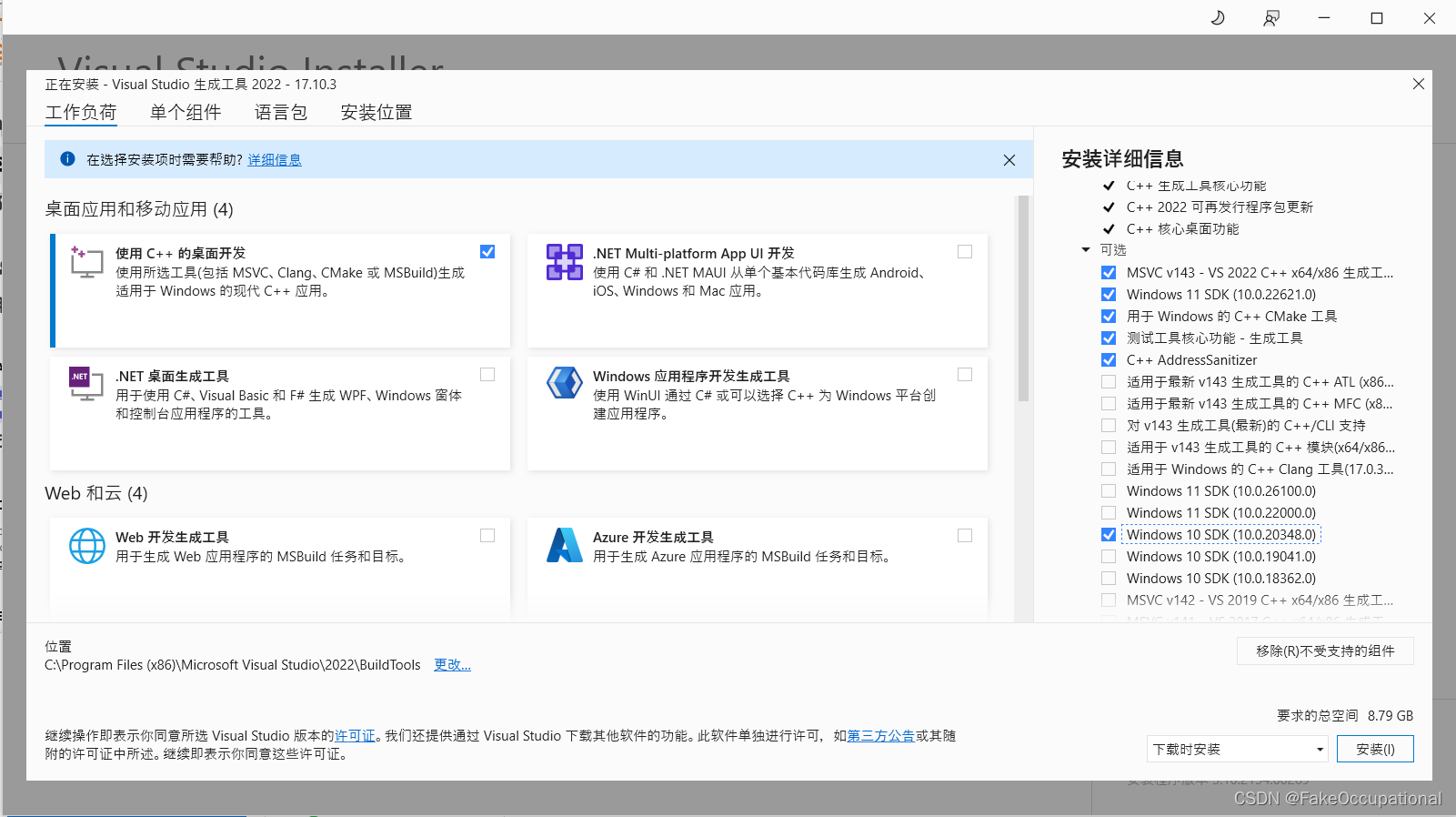Check the .NET Multi-platform App UI workload
This screenshot has width=1456, height=817.
[x=965, y=252]
